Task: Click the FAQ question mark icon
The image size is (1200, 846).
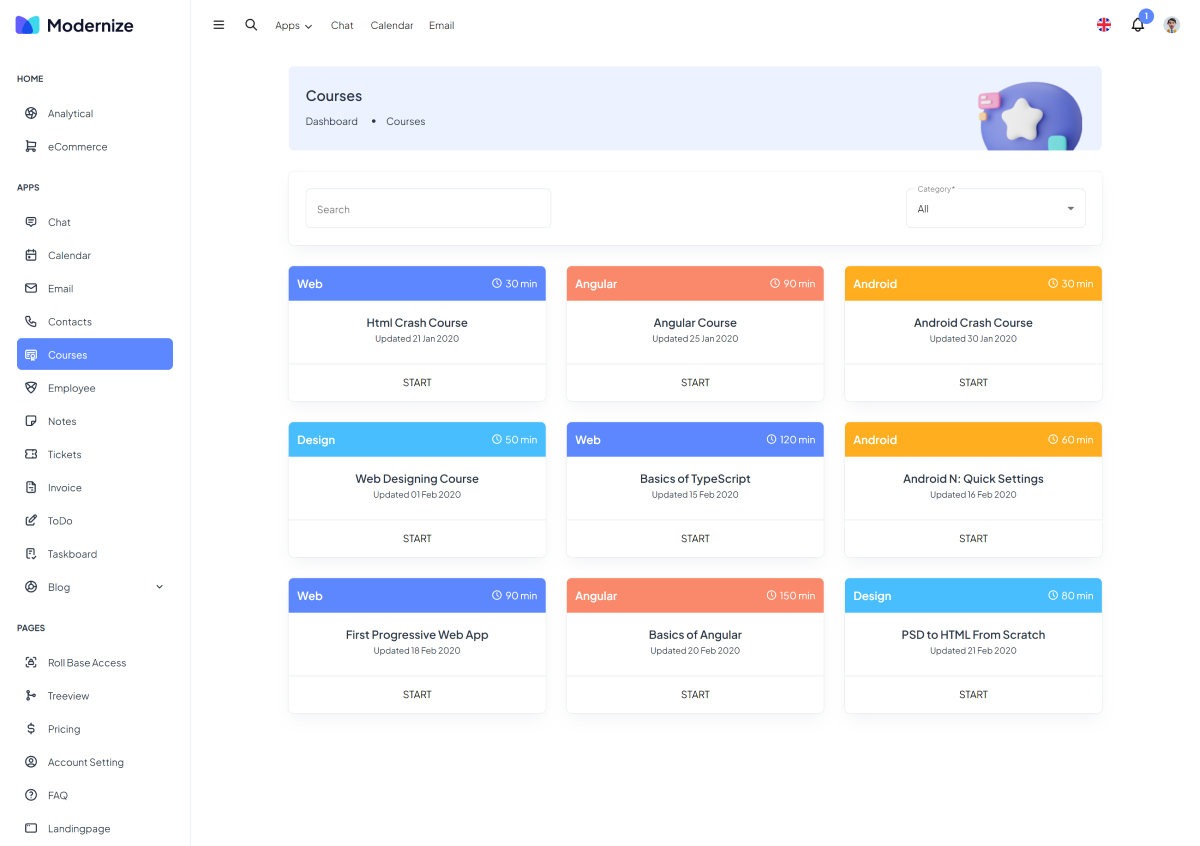Action: [x=31, y=796]
